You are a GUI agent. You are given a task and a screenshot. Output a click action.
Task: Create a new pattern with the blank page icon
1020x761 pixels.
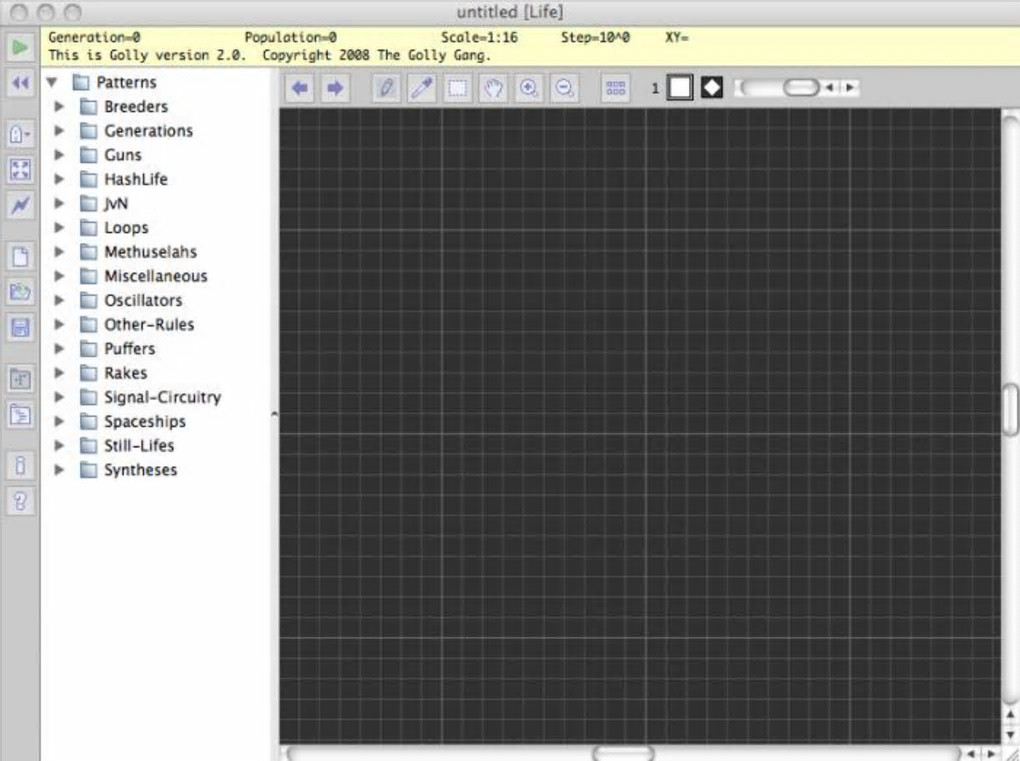coord(20,256)
